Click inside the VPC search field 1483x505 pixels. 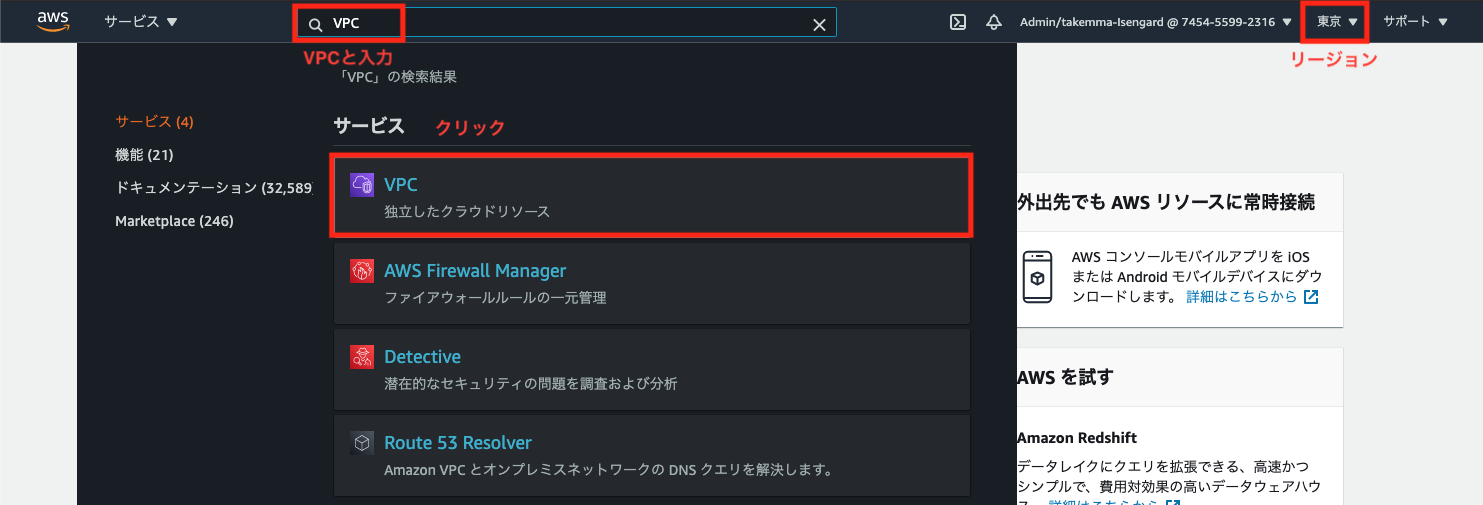(x=566, y=24)
